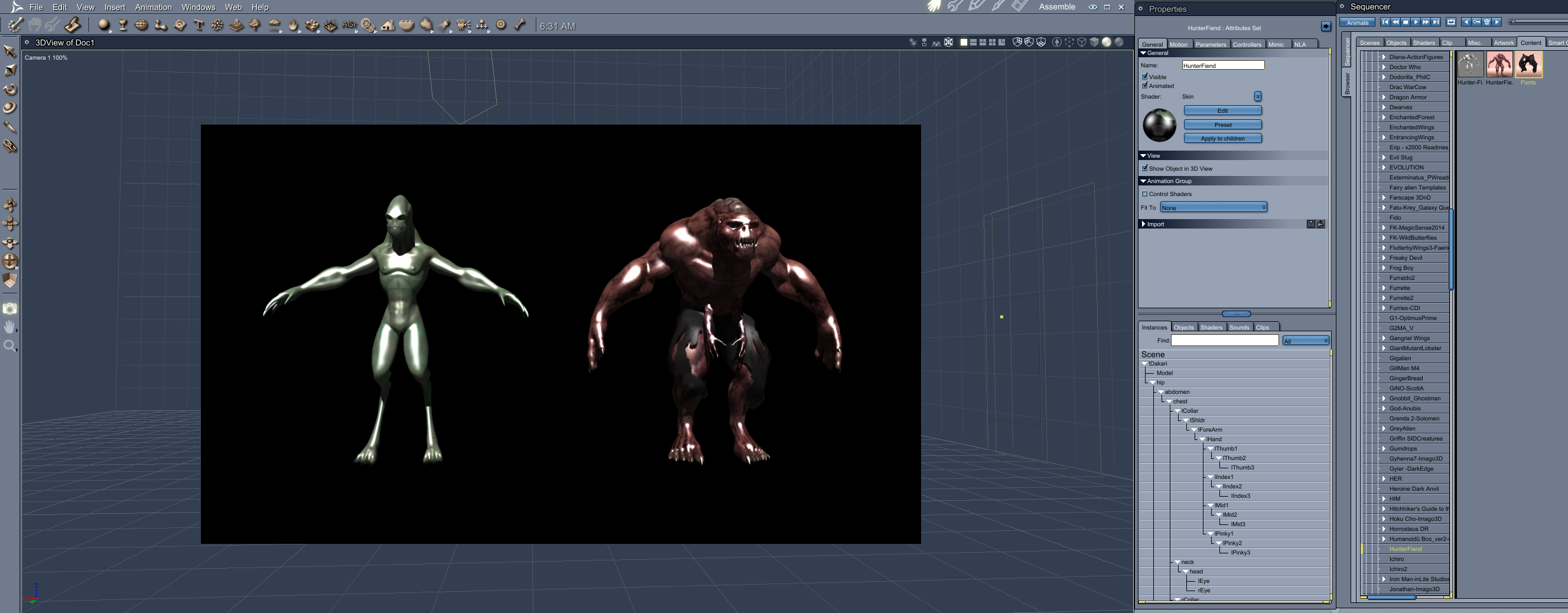The image size is (1568, 613).
Task: Expand the Import section
Action: 1144,224
